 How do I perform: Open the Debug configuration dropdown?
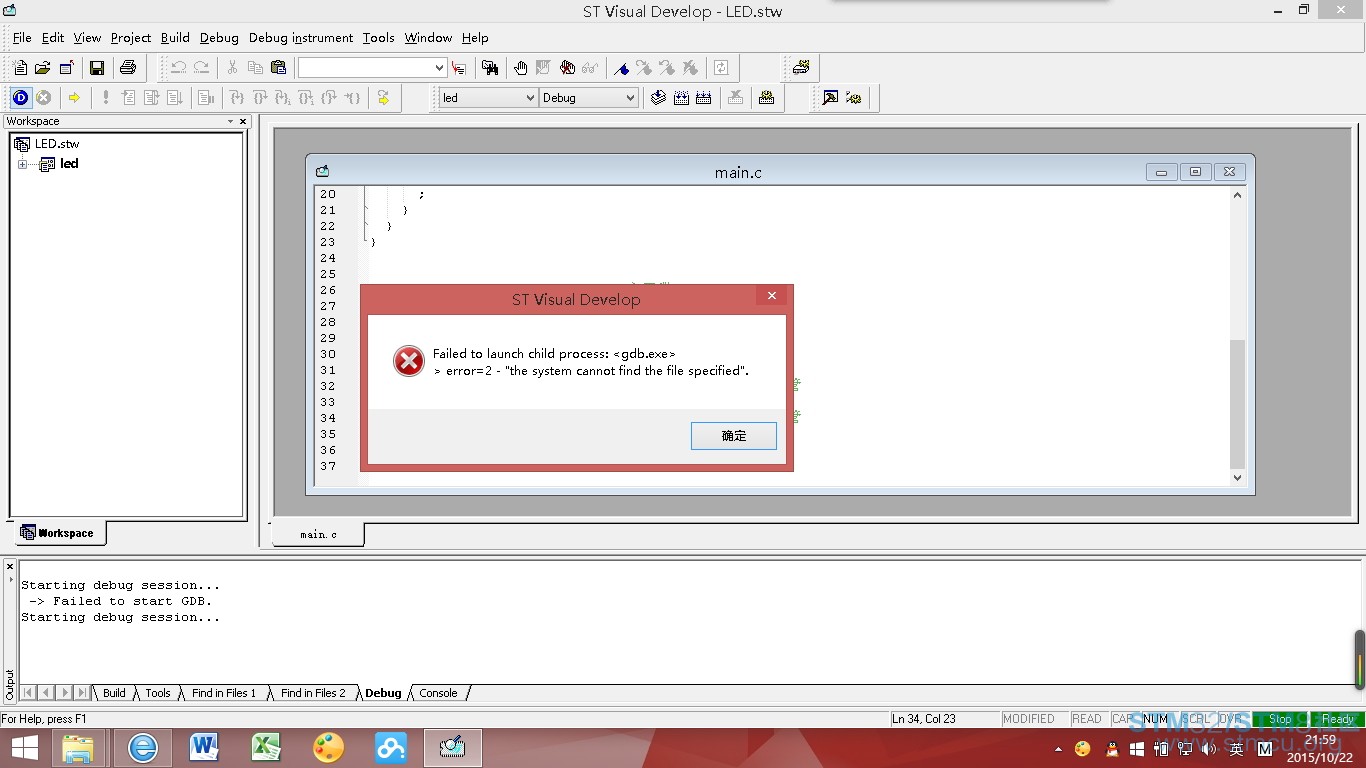point(630,97)
